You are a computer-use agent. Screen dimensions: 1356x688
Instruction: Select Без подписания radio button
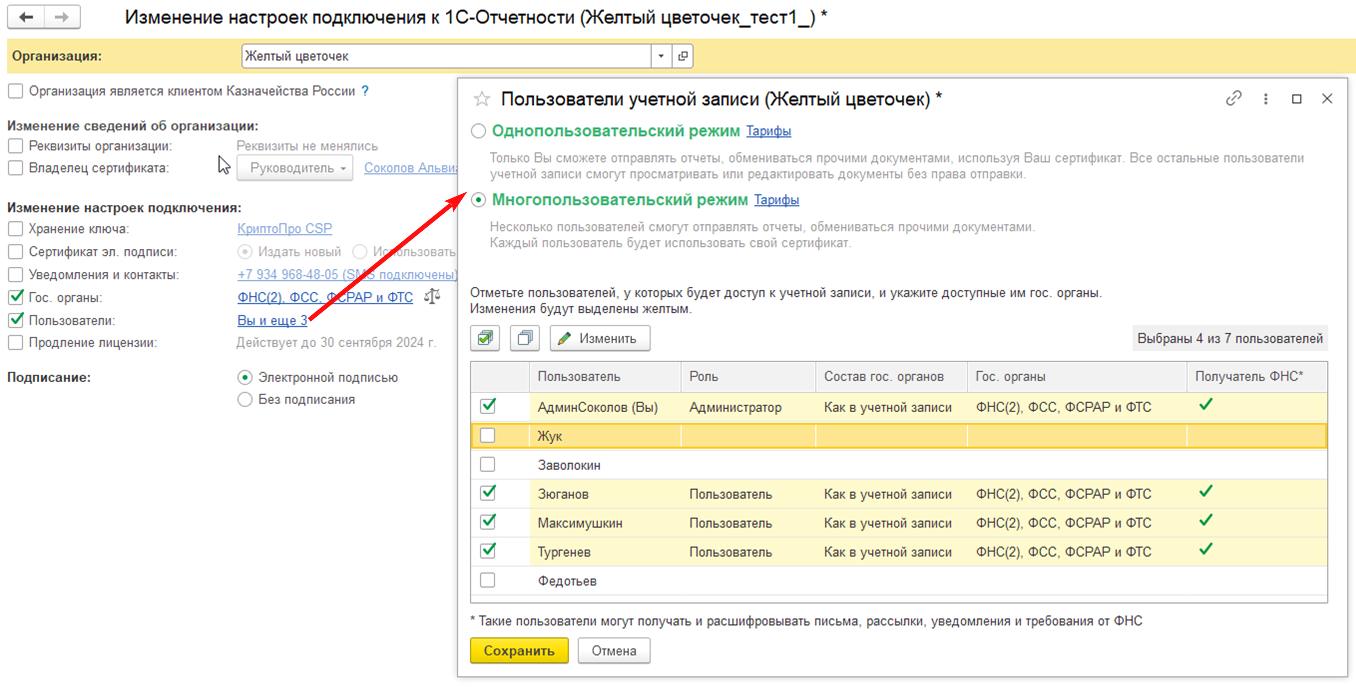245,400
